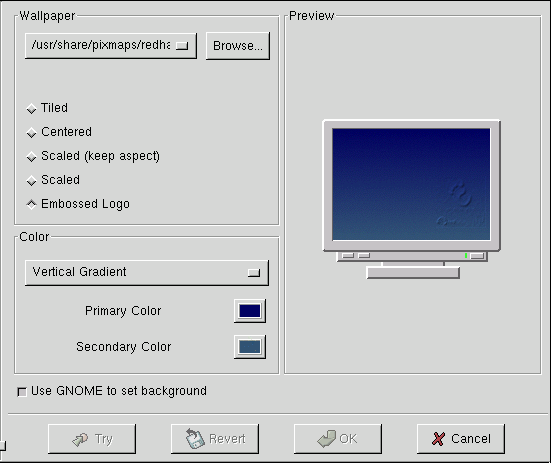Image resolution: width=551 pixels, height=463 pixels.
Task: Click the Browse... button
Action: 238,46
